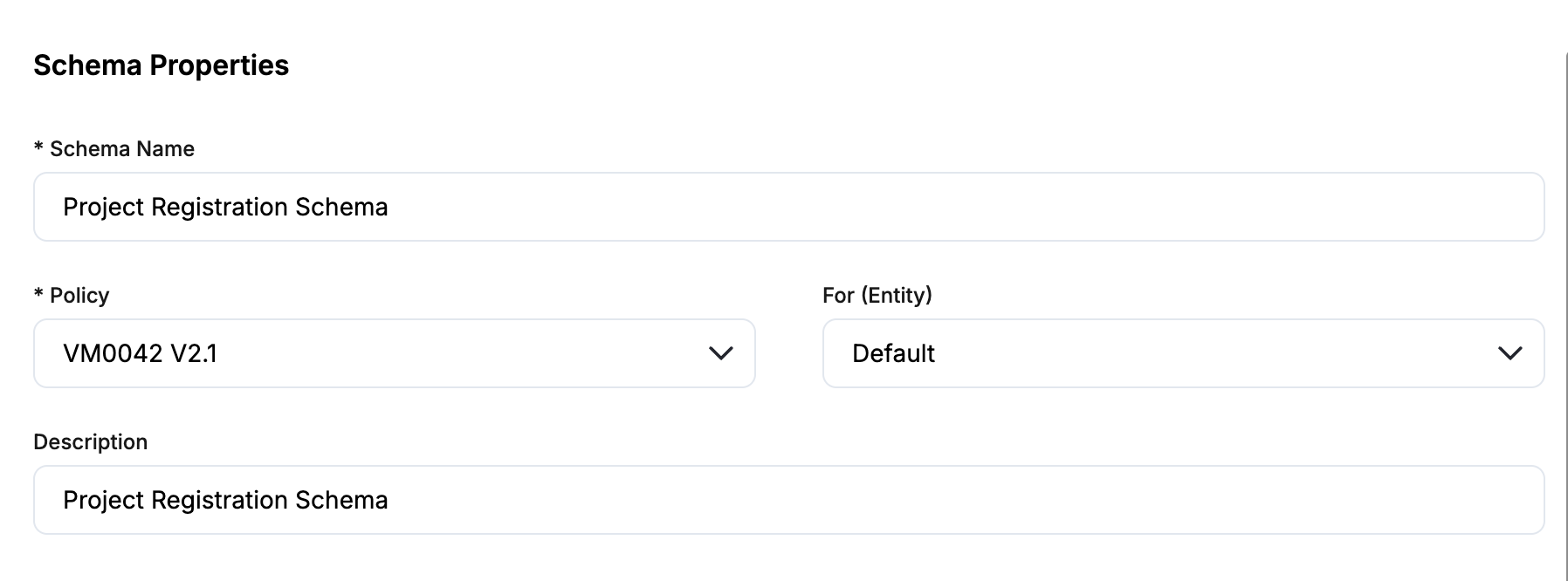Click the text inside the Schema Name field
Image resolution: width=1568 pixels, height=581 pixels.
pos(225,207)
